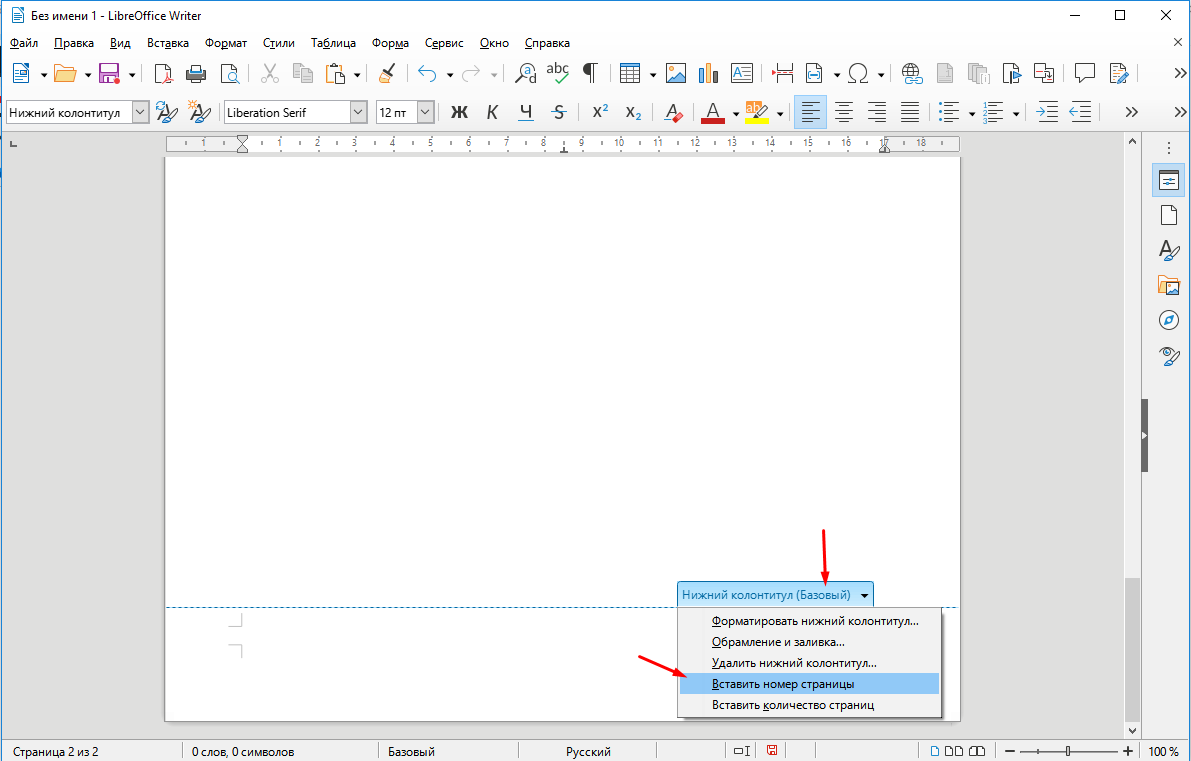1191x761 pixels.
Task: Cut selection with scissors icon
Action: point(270,73)
